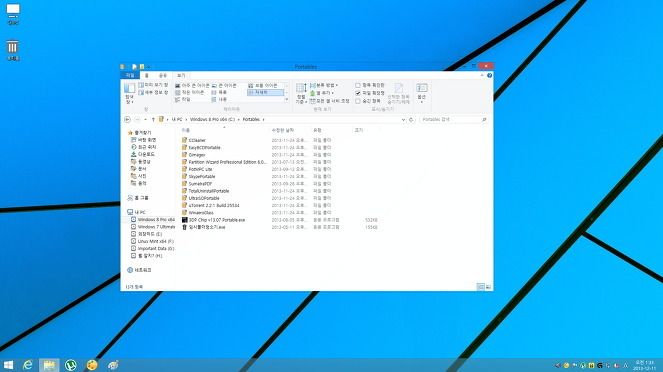Collapse the ribbon with the chevron
The height and width of the screenshot is (372, 663).
tap(482, 75)
